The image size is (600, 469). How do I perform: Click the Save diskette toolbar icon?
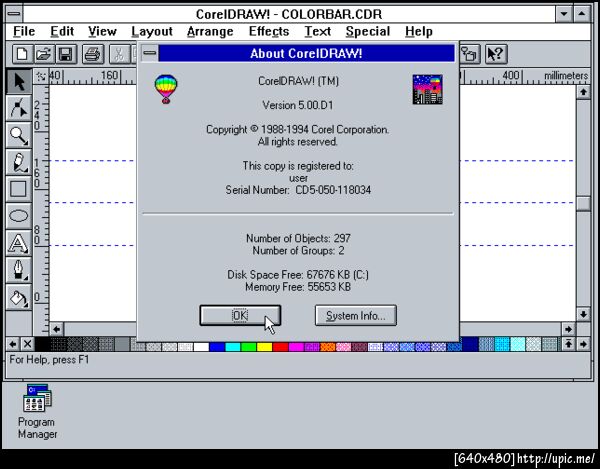66,54
